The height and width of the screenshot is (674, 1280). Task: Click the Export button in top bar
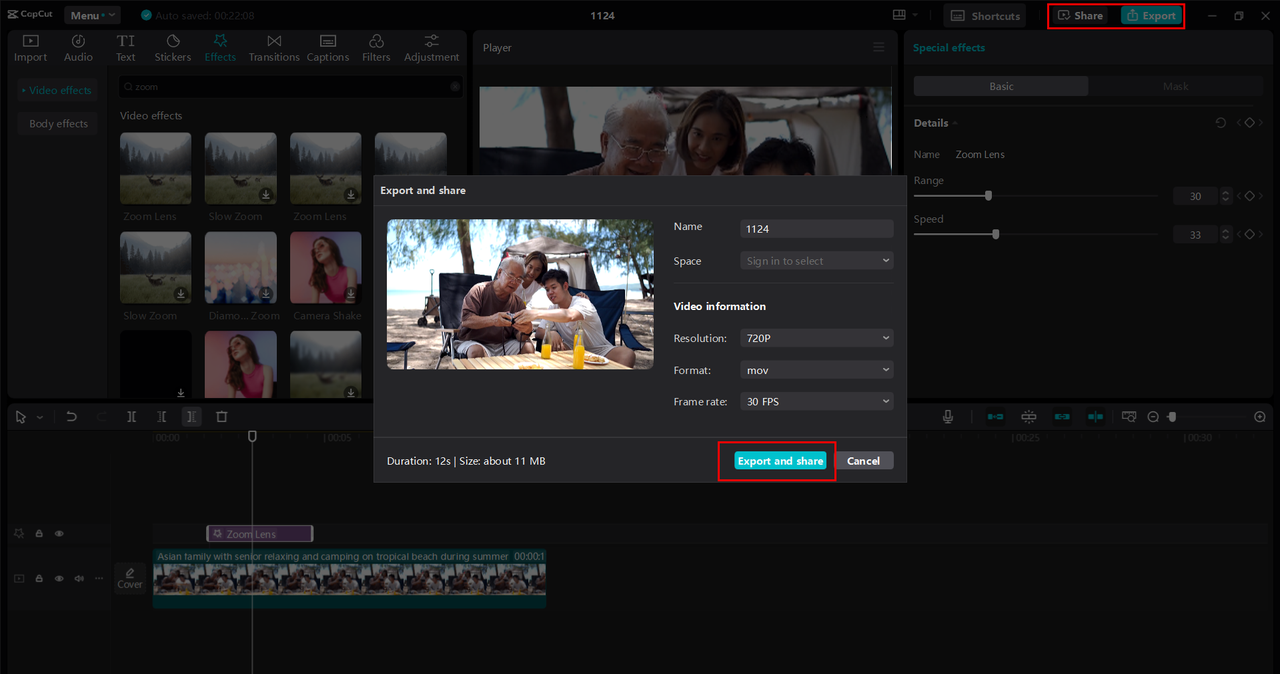(1151, 16)
